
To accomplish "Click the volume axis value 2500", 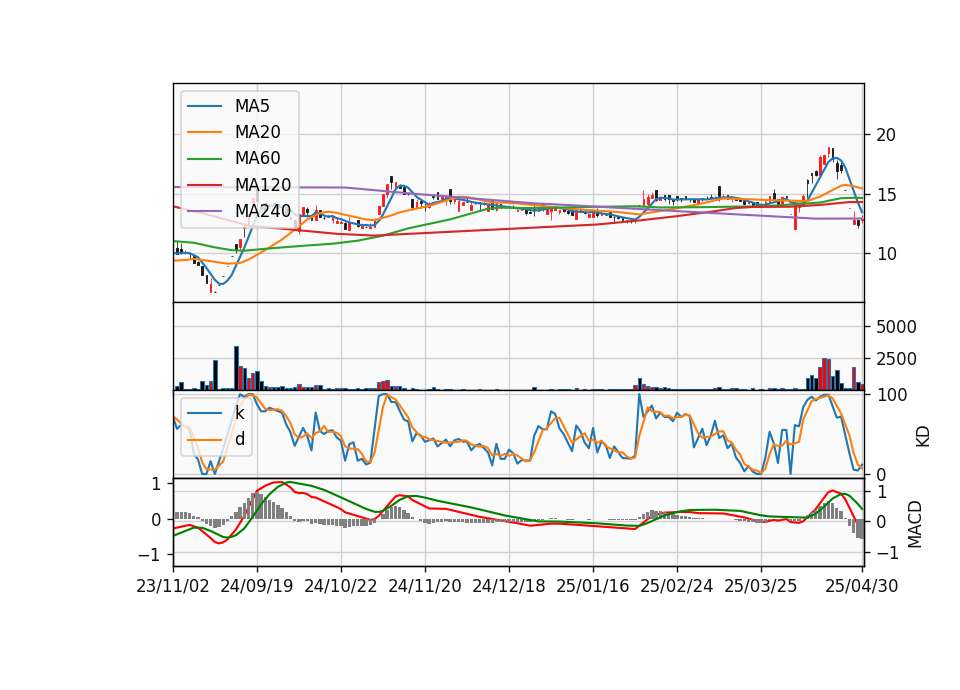I will click(896, 359).
